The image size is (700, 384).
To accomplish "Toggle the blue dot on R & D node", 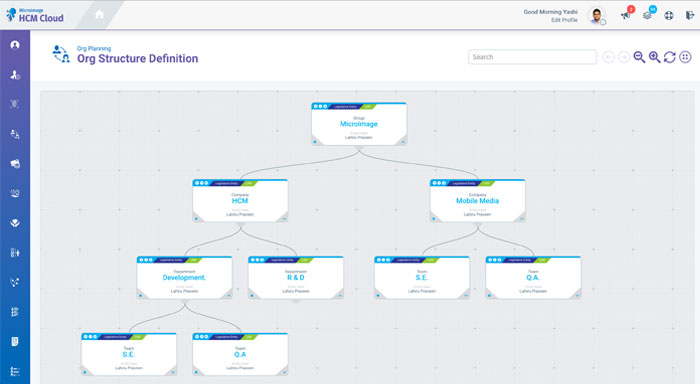I will pyautogui.click(x=252, y=296).
